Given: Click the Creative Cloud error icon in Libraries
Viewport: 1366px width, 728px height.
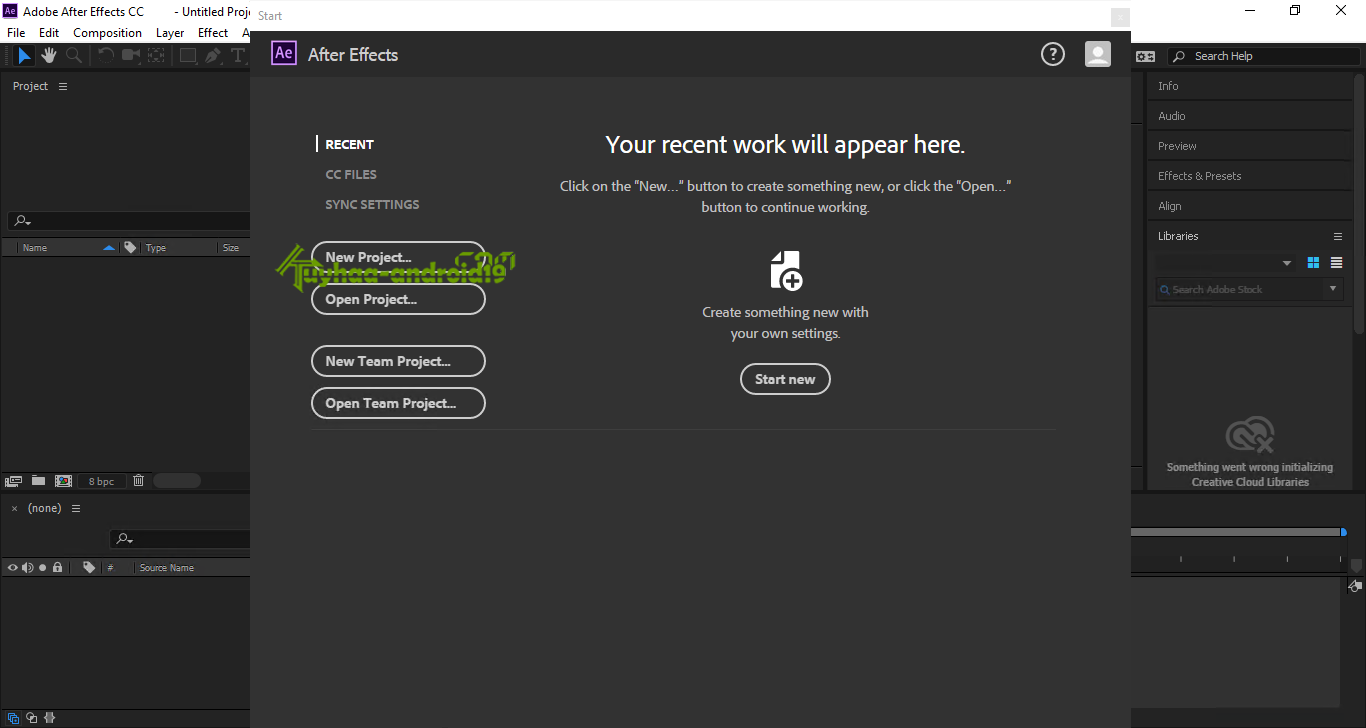Looking at the screenshot, I should pos(1250,436).
